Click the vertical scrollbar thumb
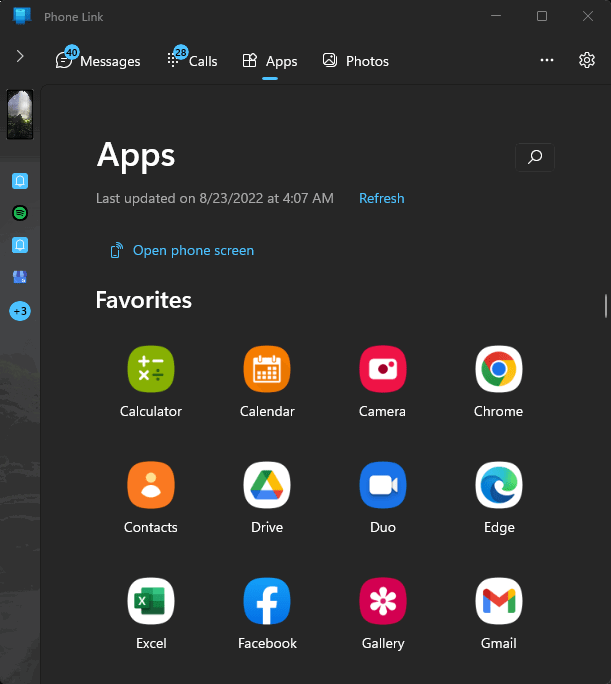This screenshot has width=611, height=684. coord(605,306)
